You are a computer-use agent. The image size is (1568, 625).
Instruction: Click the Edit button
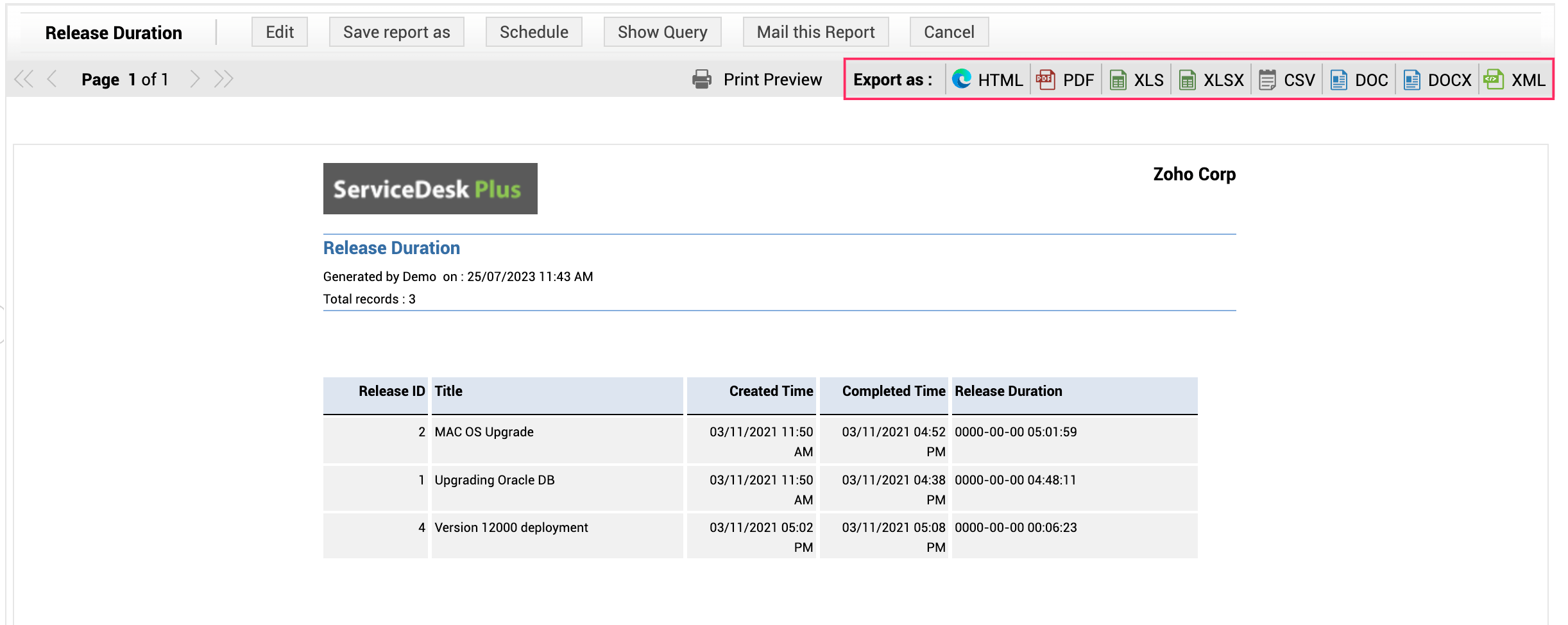(x=280, y=32)
